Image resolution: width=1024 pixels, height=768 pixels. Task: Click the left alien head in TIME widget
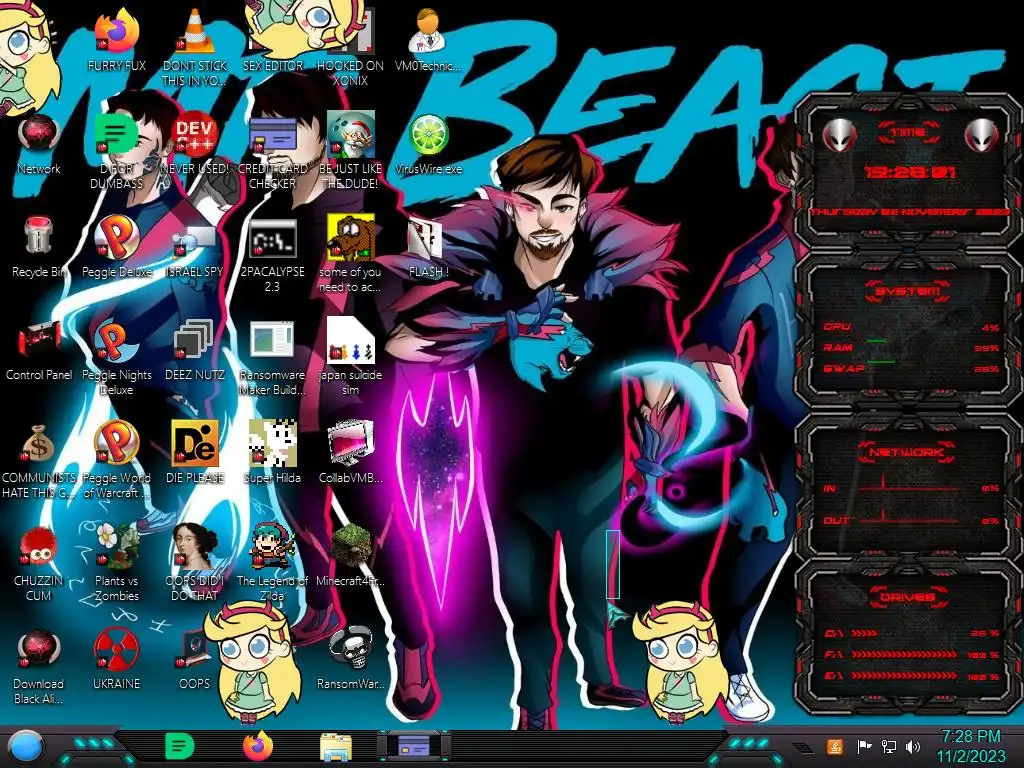click(839, 136)
